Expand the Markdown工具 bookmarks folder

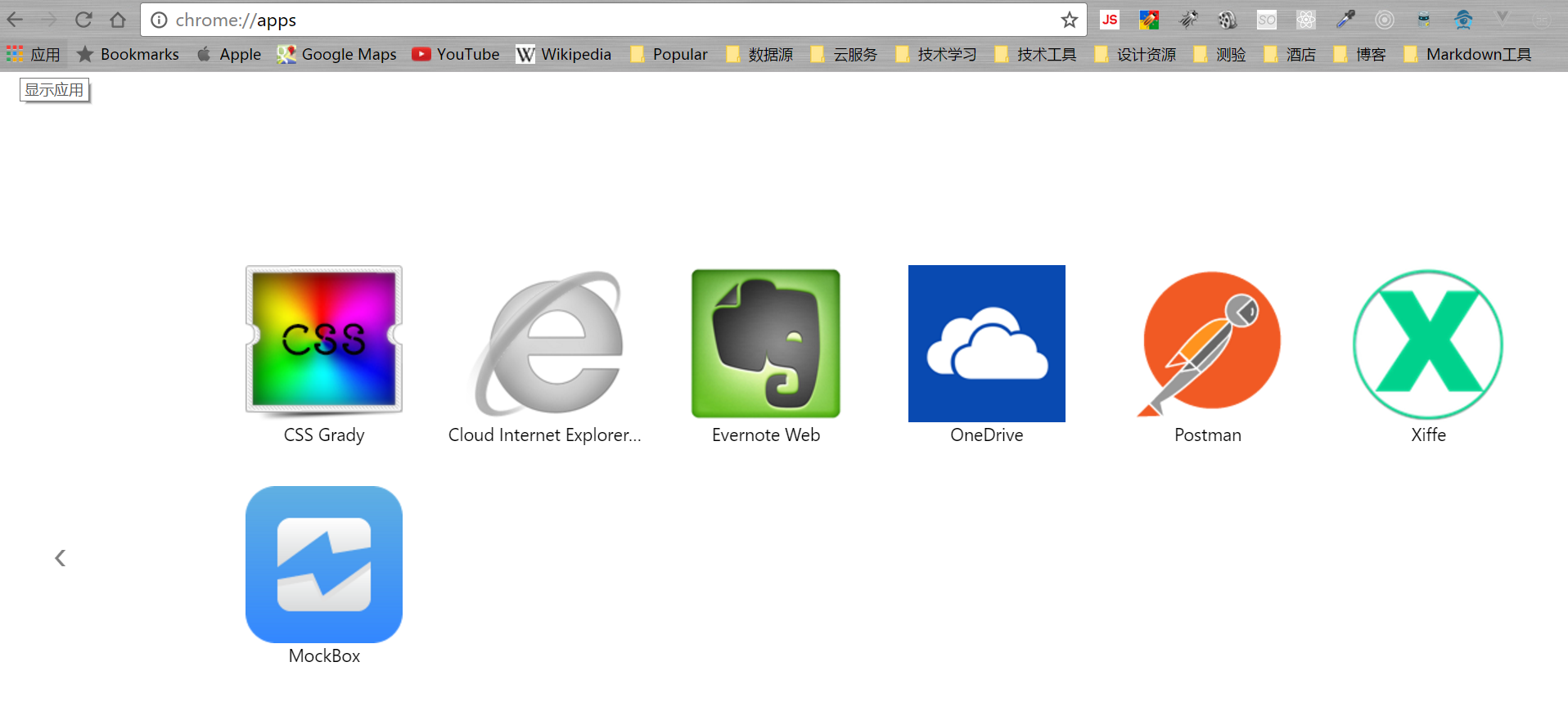[x=1468, y=54]
